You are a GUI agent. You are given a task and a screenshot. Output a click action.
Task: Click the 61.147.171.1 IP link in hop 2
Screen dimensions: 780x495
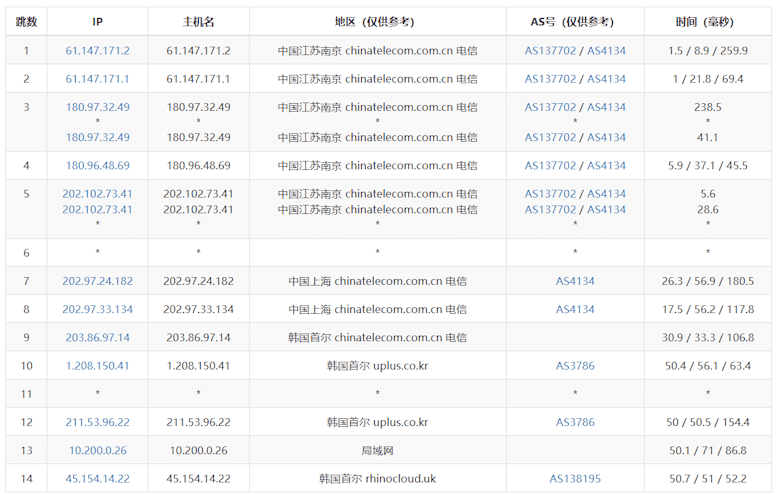(97, 78)
